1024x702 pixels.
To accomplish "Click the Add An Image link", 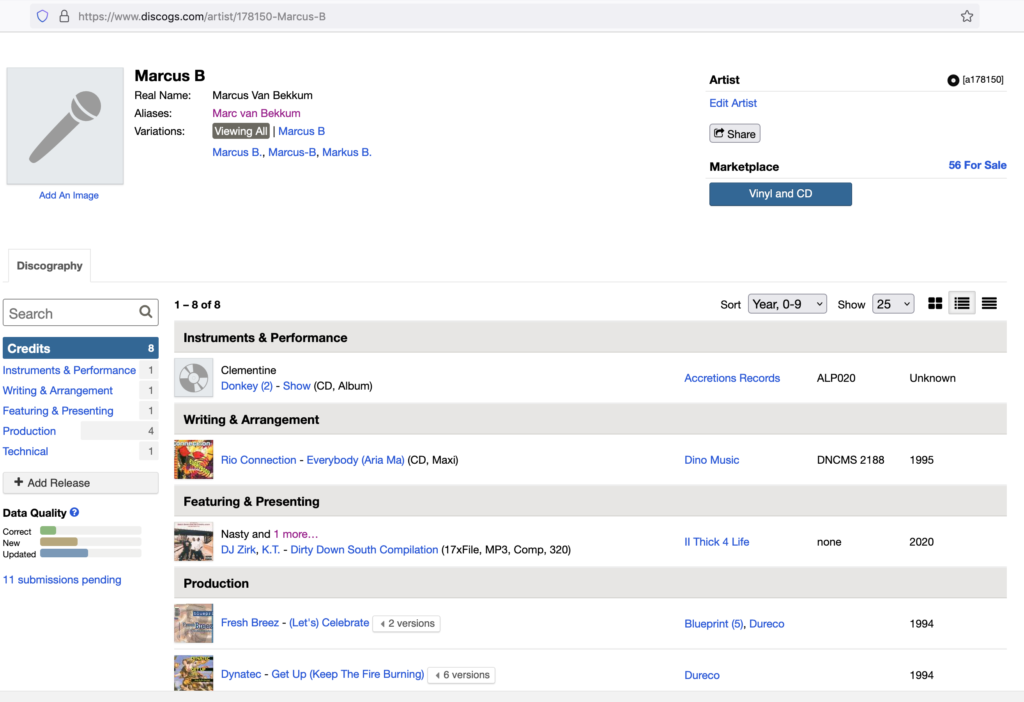I will [69, 195].
